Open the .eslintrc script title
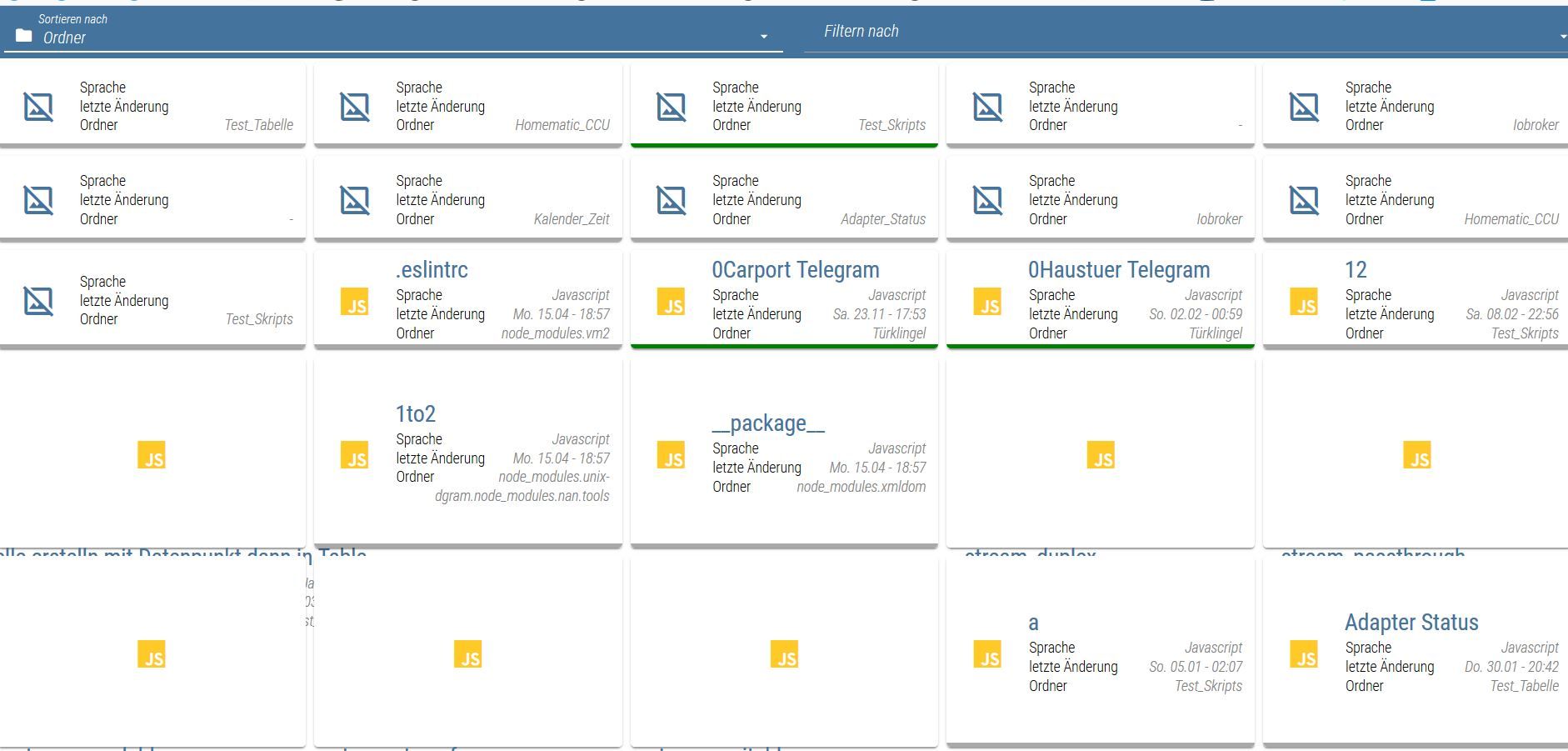This screenshot has height=751, width=1568. 432,270
